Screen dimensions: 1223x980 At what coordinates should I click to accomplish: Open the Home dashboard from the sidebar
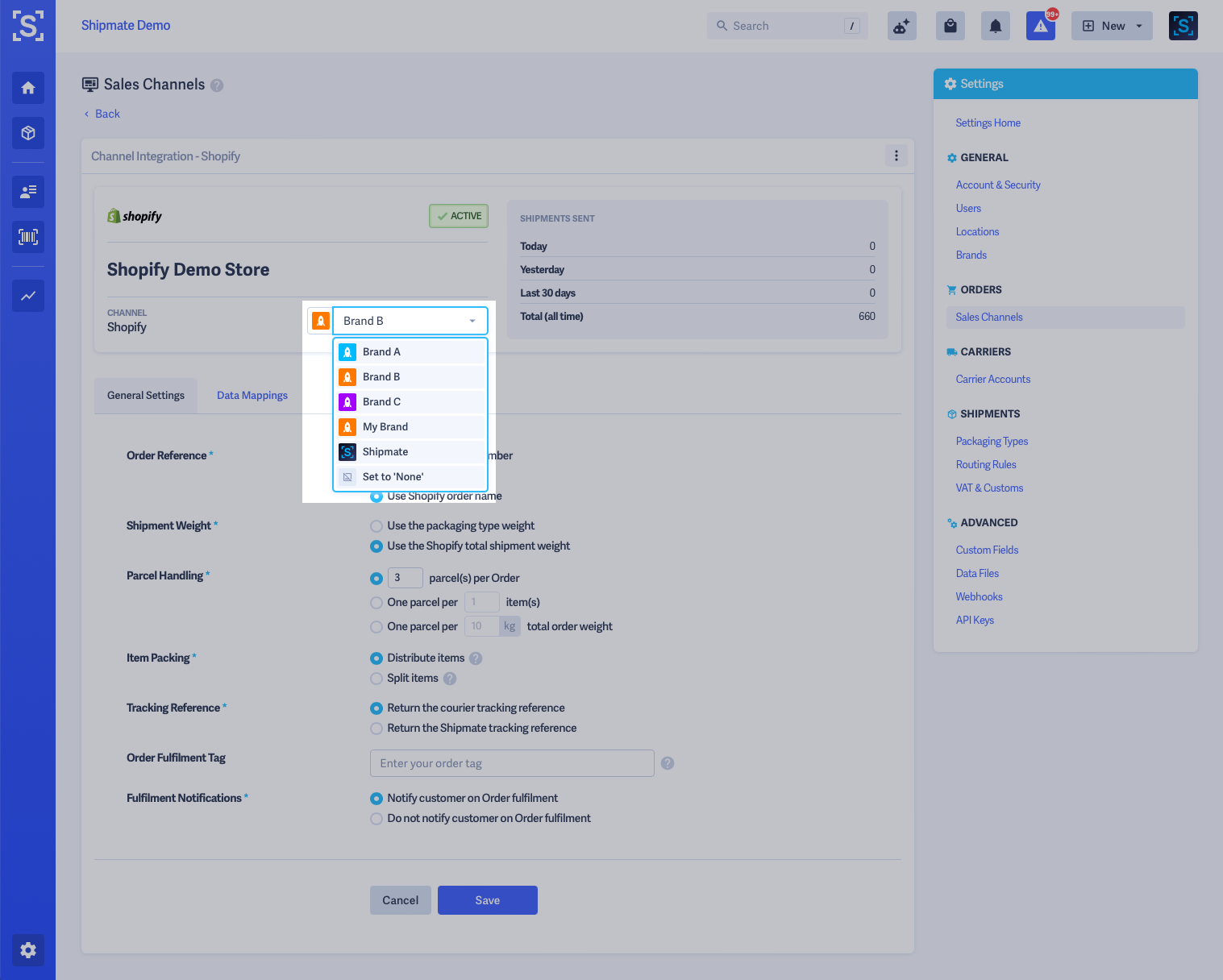pyautogui.click(x=27, y=88)
